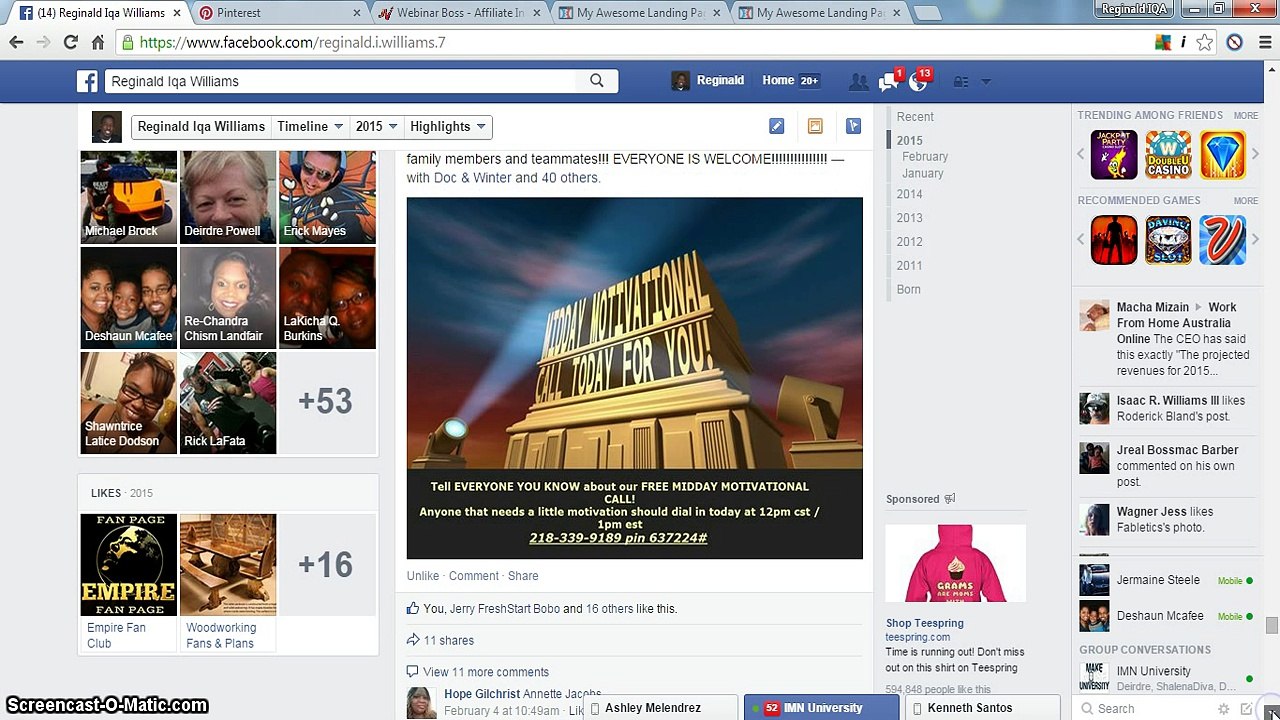The height and width of the screenshot is (720, 1280).
Task: Open the red silhouette recommended game
Action: click(x=1114, y=240)
